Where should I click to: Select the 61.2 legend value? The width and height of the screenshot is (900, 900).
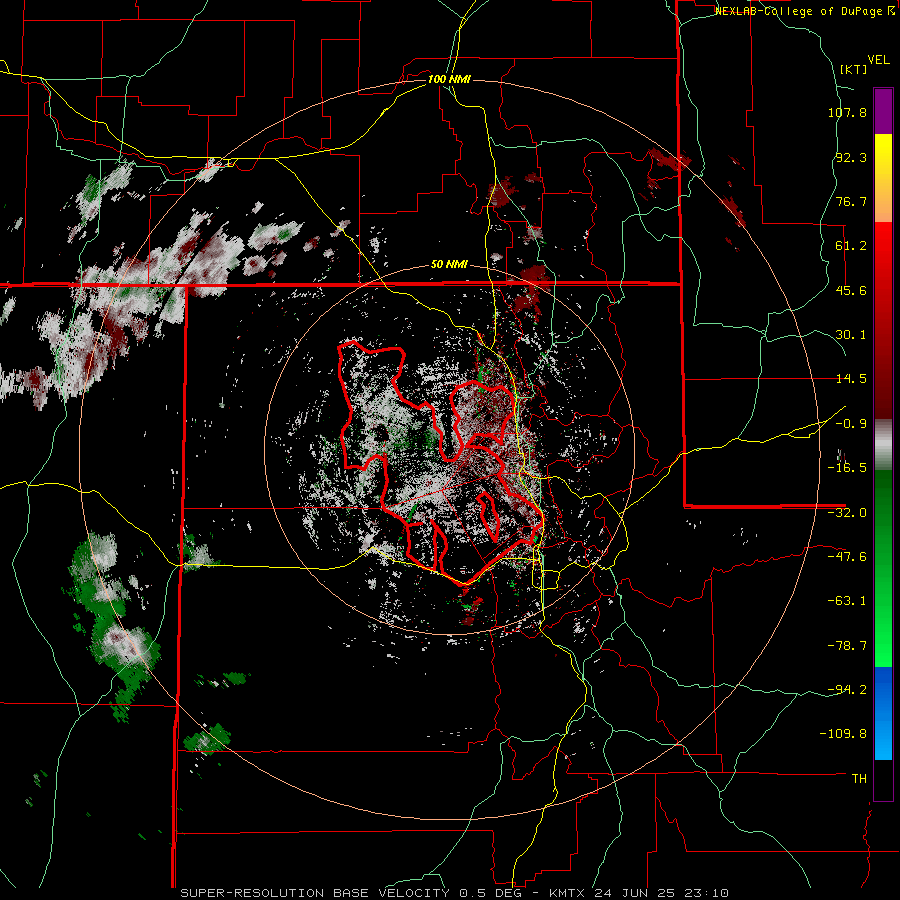click(851, 246)
